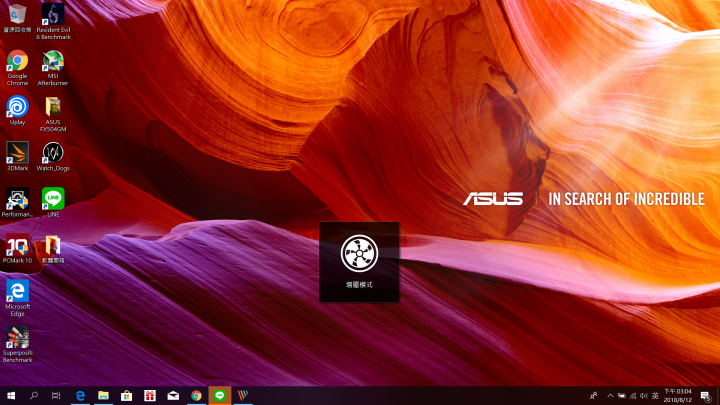Viewport: 720px width, 405px height.
Task: Open Resident Evil 6 Benchmark shortcut
Action: point(53,21)
